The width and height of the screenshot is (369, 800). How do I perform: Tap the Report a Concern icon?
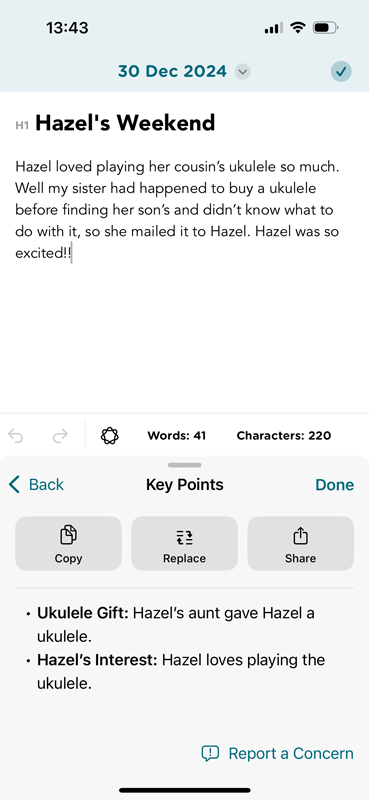point(210,754)
